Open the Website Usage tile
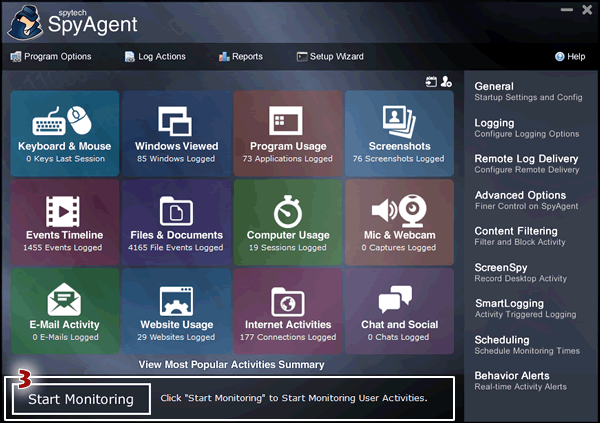 click(176, 311)
